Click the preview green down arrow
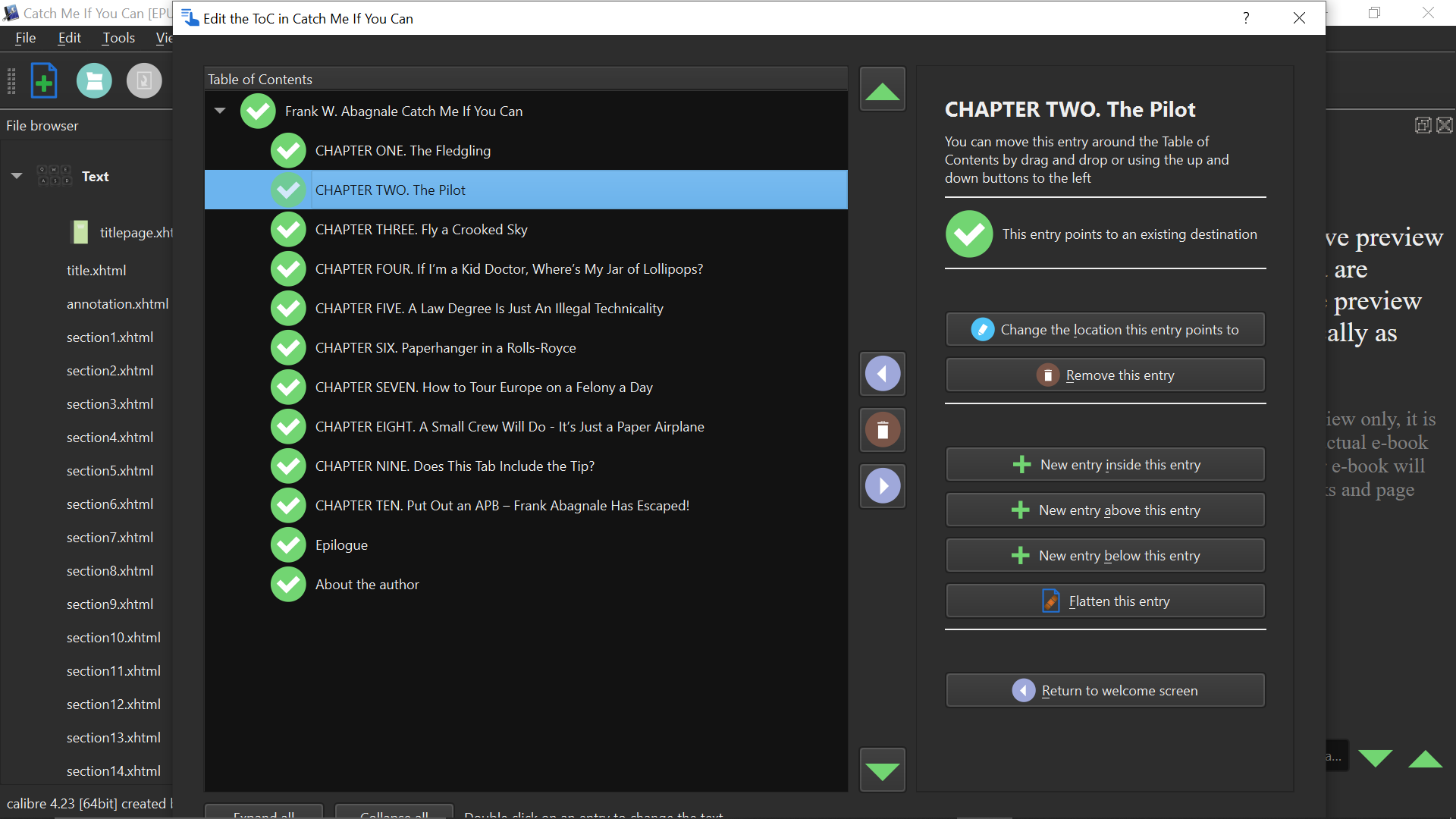This screenshot has height=819, width=1456. pyautogui.click(x=1375, y=758)
